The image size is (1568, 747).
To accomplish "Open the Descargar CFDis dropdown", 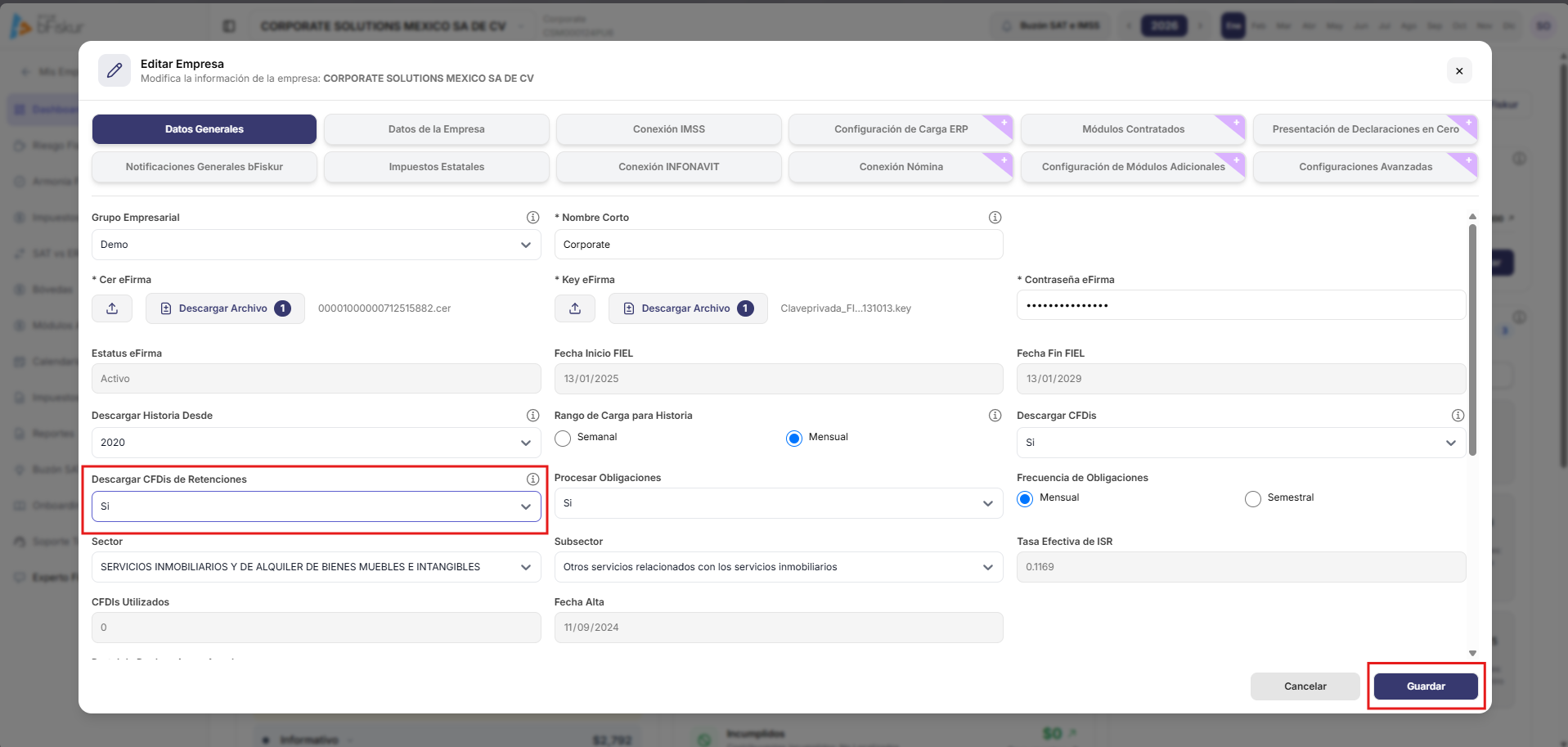I will point(1241,443).
